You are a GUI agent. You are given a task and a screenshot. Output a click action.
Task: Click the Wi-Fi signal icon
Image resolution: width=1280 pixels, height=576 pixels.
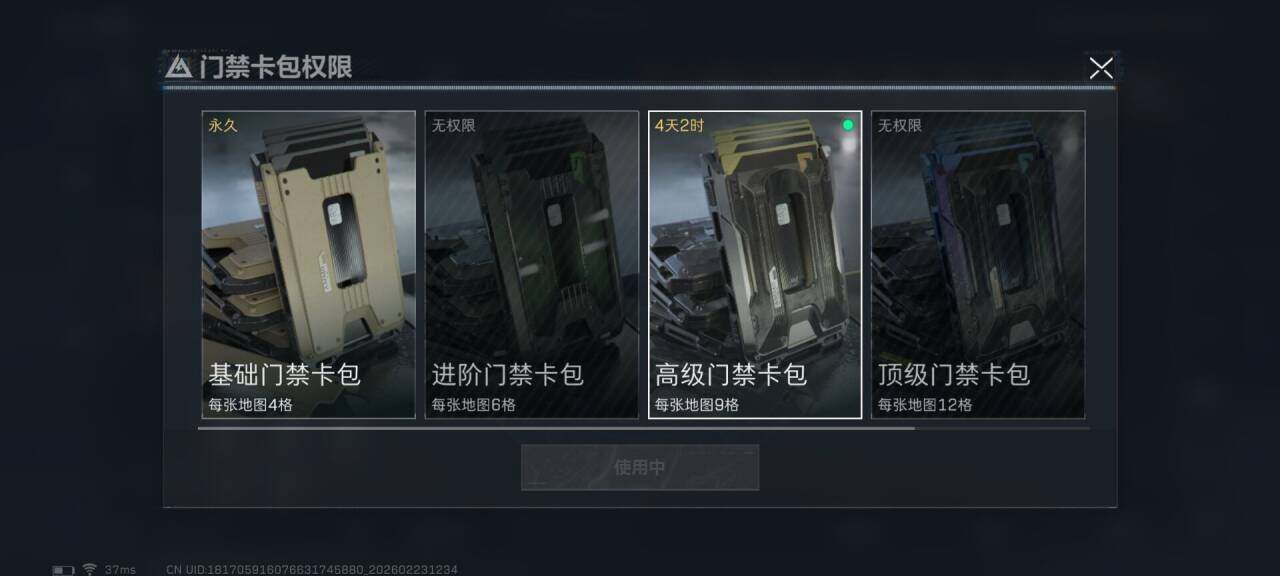coord(90,569)
